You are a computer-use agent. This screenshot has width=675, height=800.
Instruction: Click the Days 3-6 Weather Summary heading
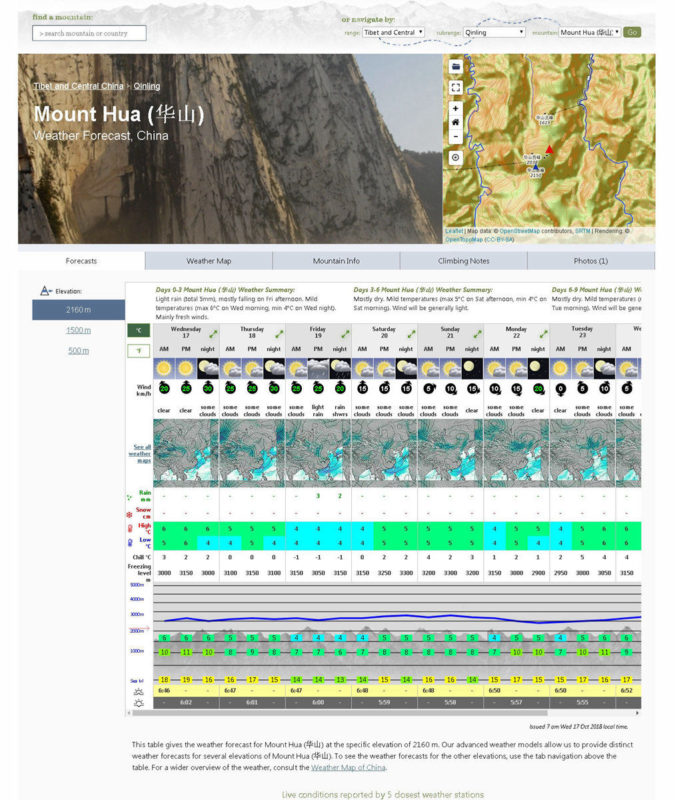coord(423,289)
